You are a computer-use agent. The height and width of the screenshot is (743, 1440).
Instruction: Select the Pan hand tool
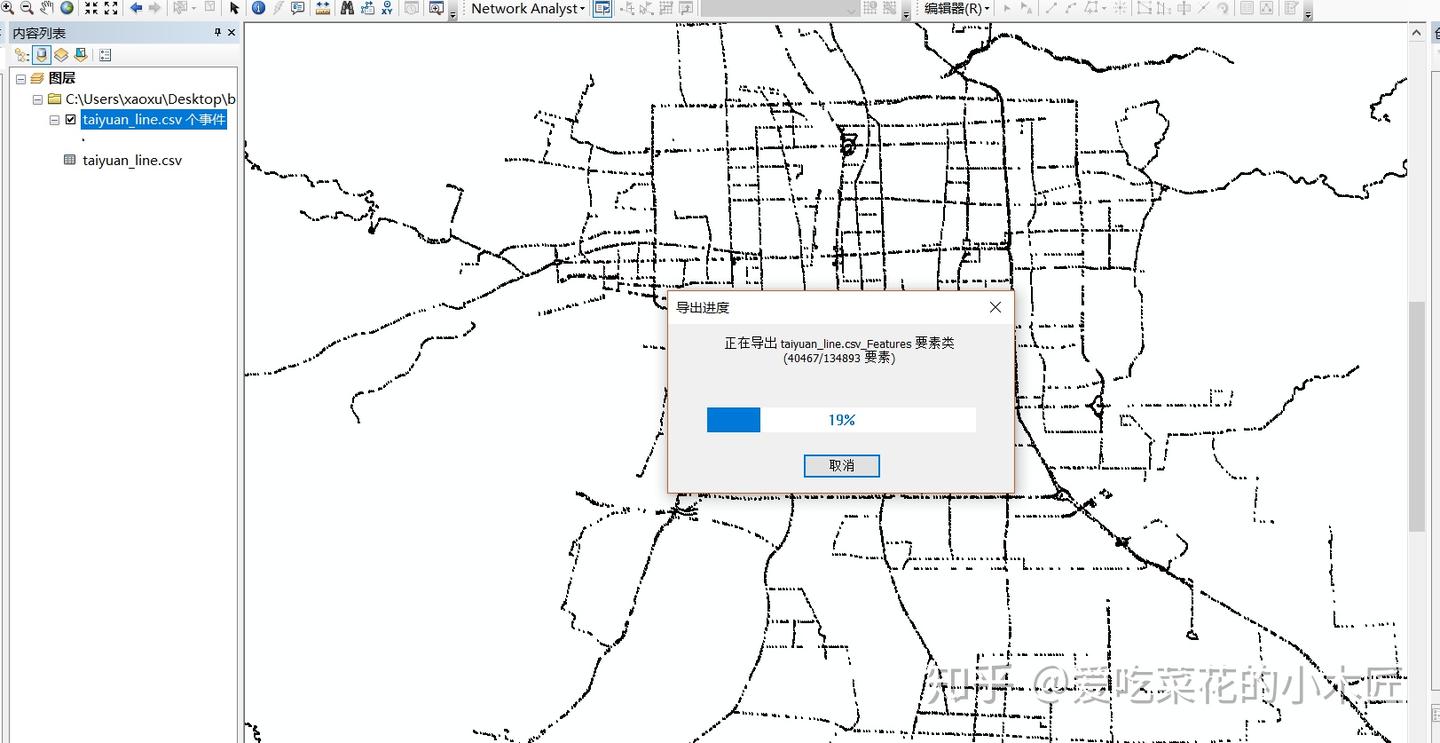pos(47,8)
